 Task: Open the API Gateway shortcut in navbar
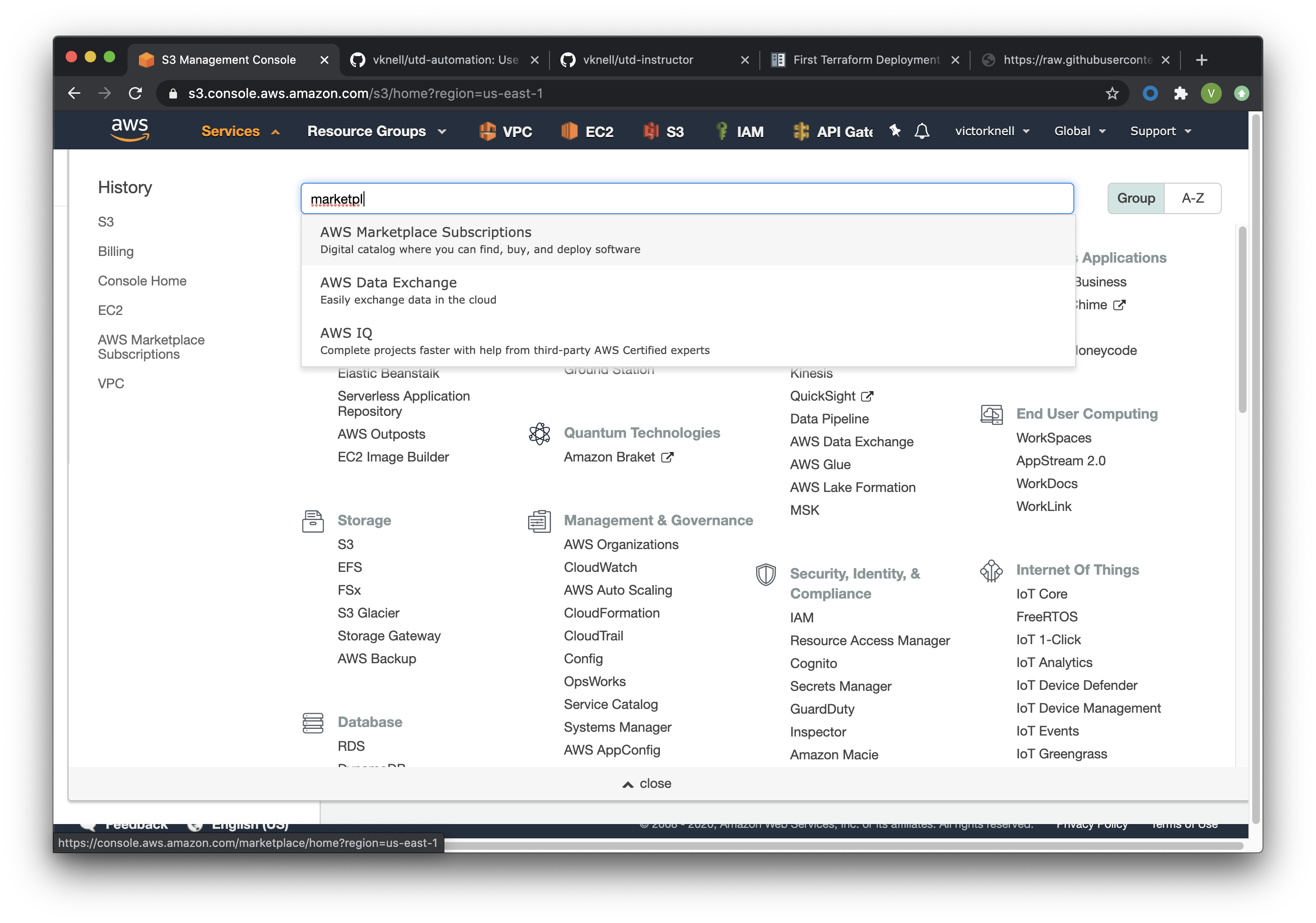point(833,131)
